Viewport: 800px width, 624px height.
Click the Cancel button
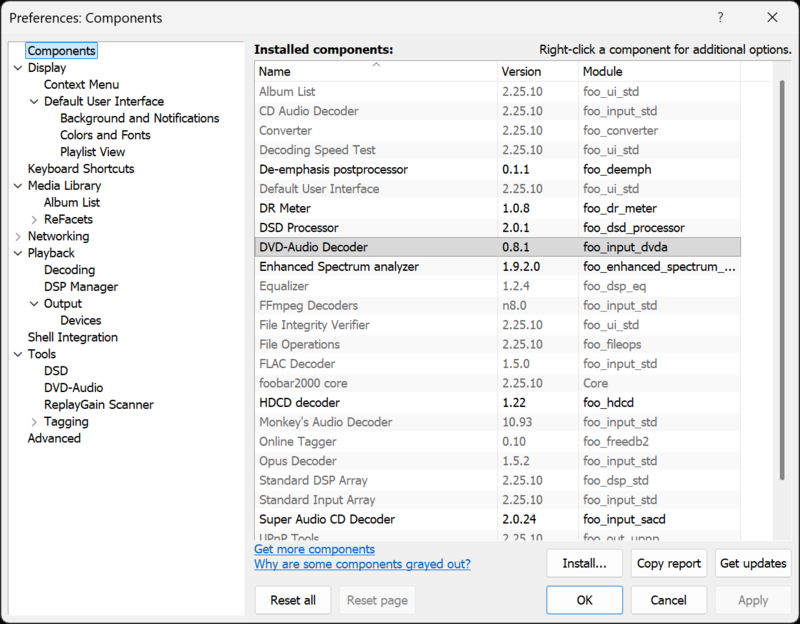pyautogui.click(x=668, y=600)
